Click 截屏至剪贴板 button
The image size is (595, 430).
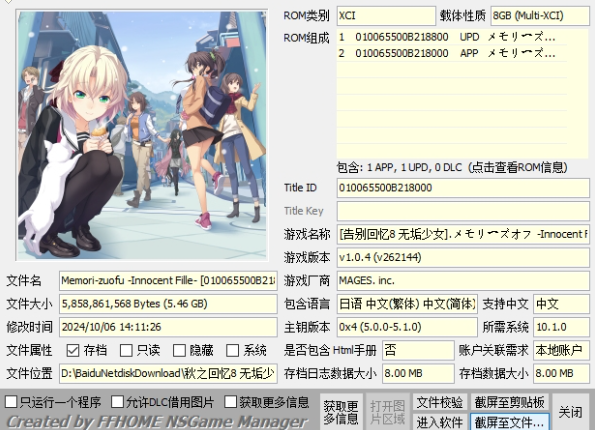tap(510, 402)
